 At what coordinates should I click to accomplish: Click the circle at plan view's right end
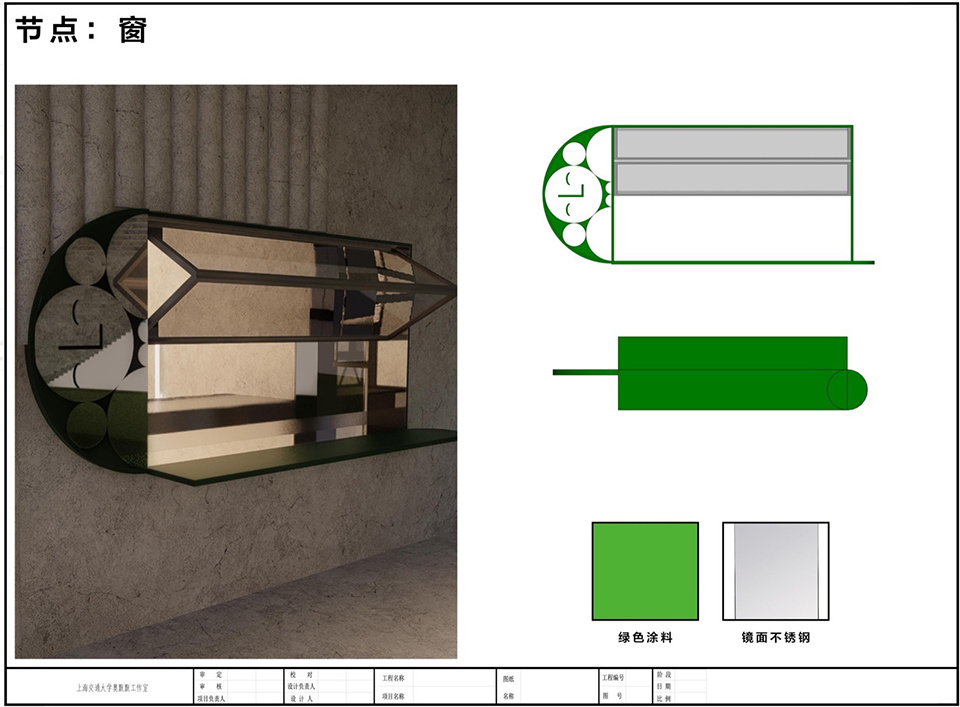click(848, 389)
